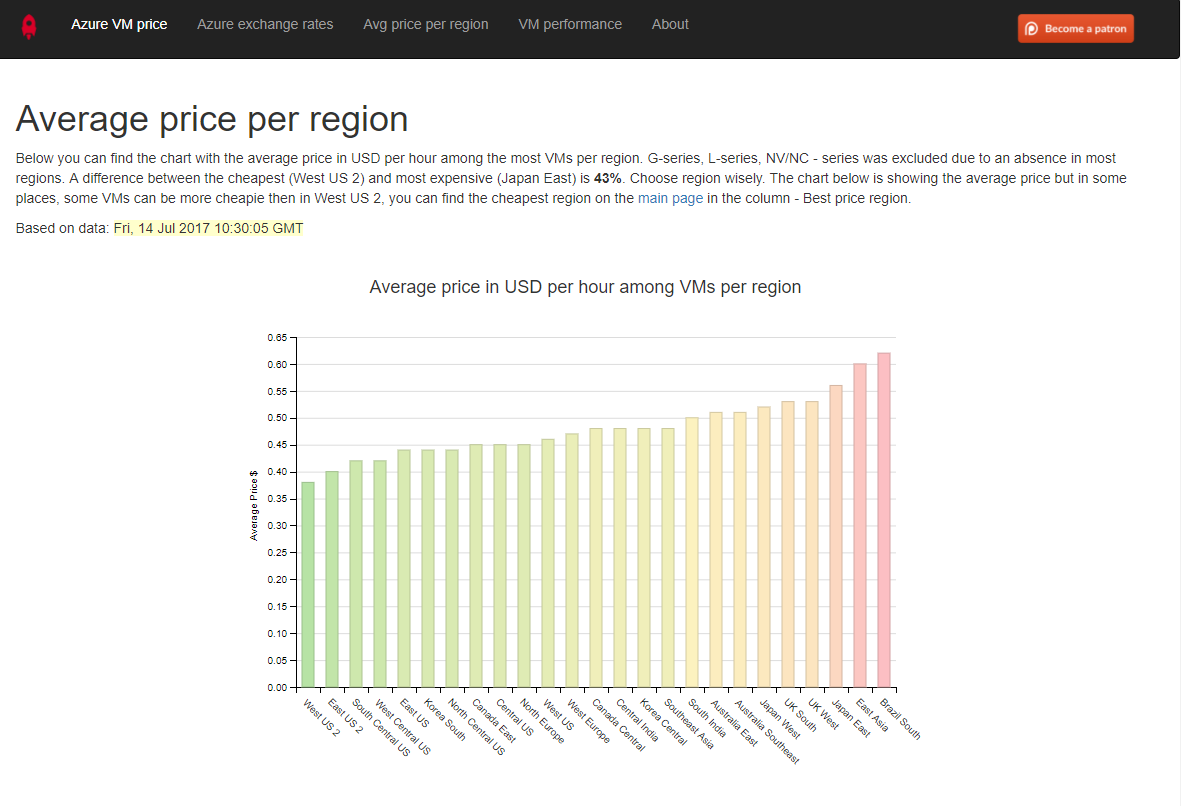
Task: Click the West US 2 bar
Action: coord(308,585)
